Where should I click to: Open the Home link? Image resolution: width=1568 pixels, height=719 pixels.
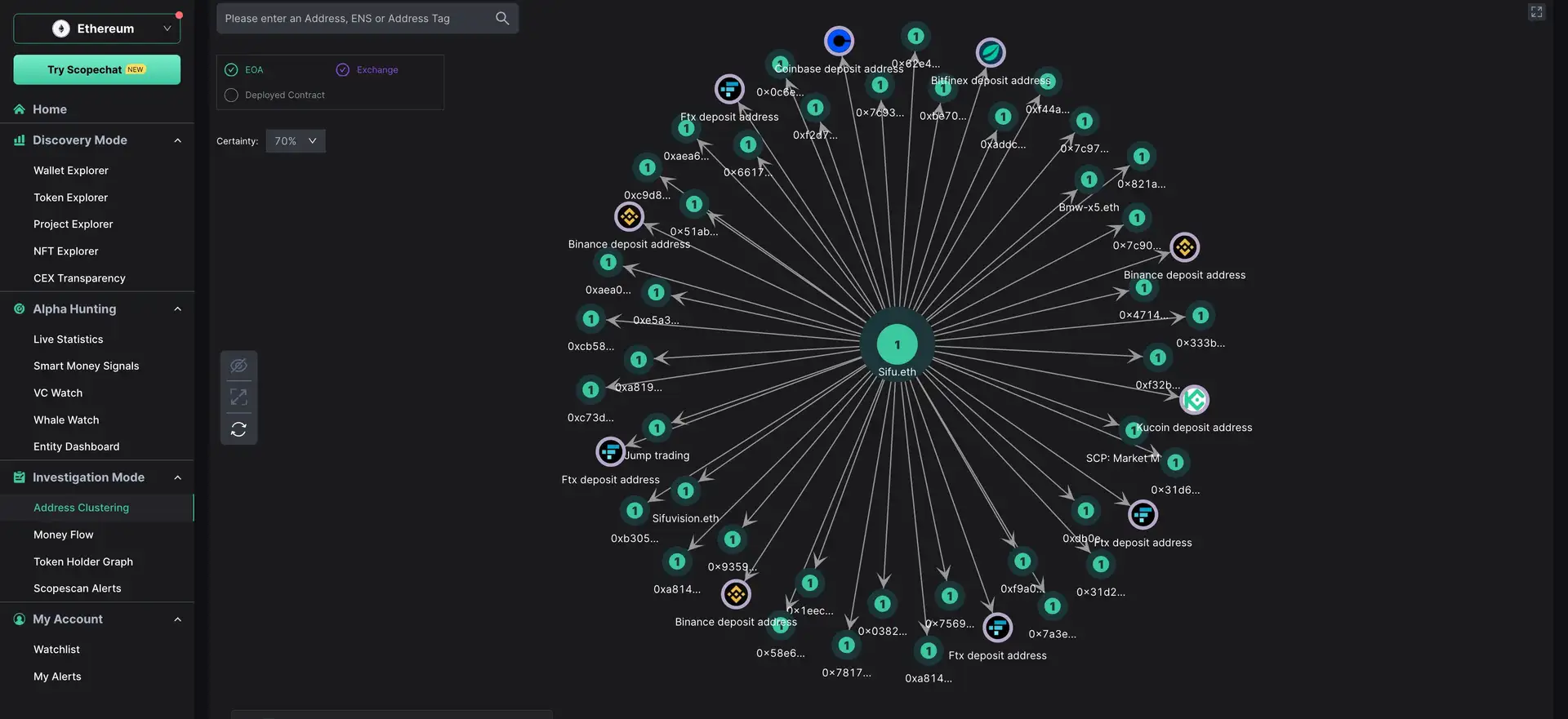(49, 109)
